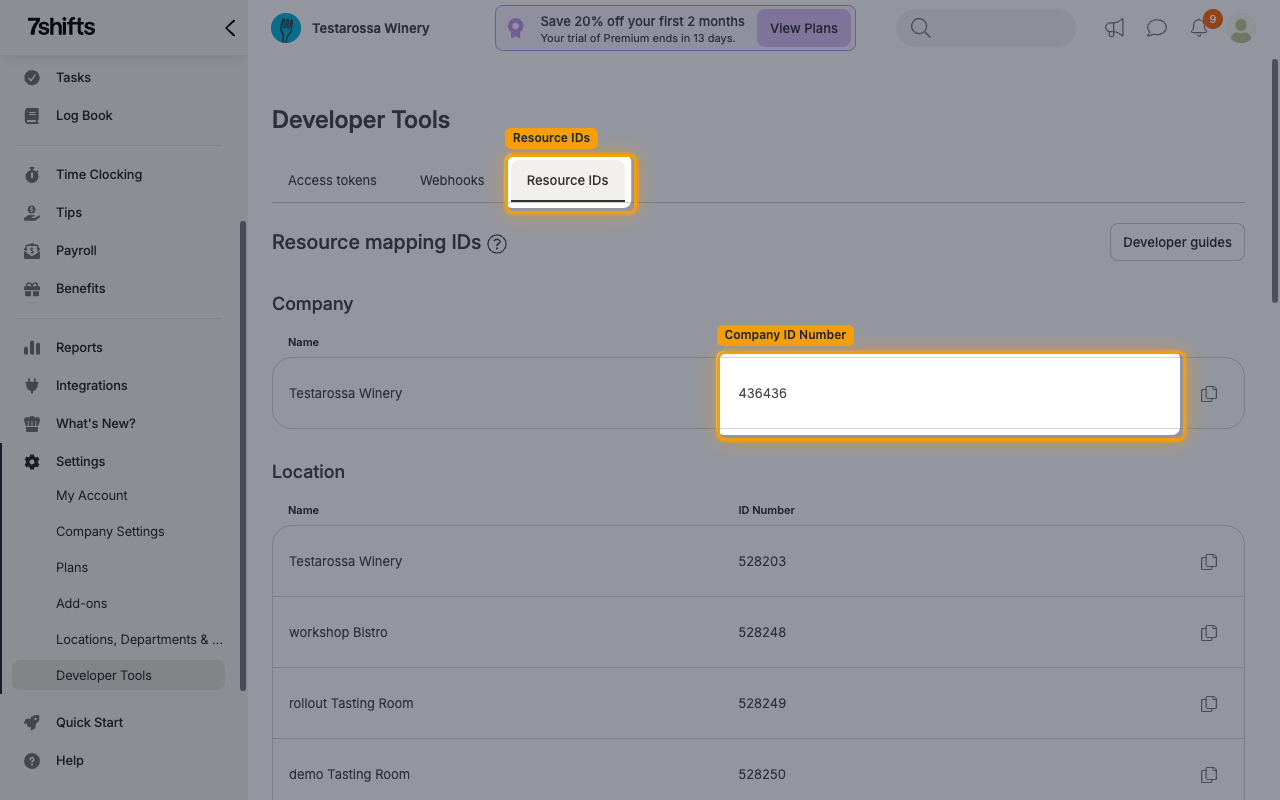
Task: Open Company Settings
Action: point(110,531)
